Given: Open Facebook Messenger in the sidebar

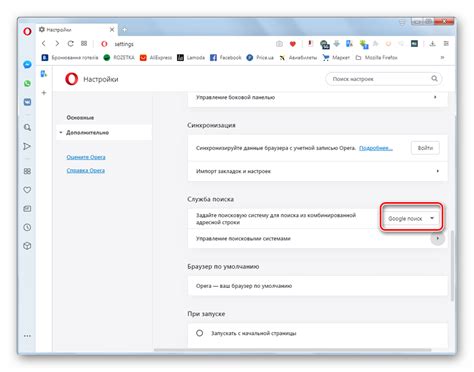Looking at the screenshot, I should point(27,64).
